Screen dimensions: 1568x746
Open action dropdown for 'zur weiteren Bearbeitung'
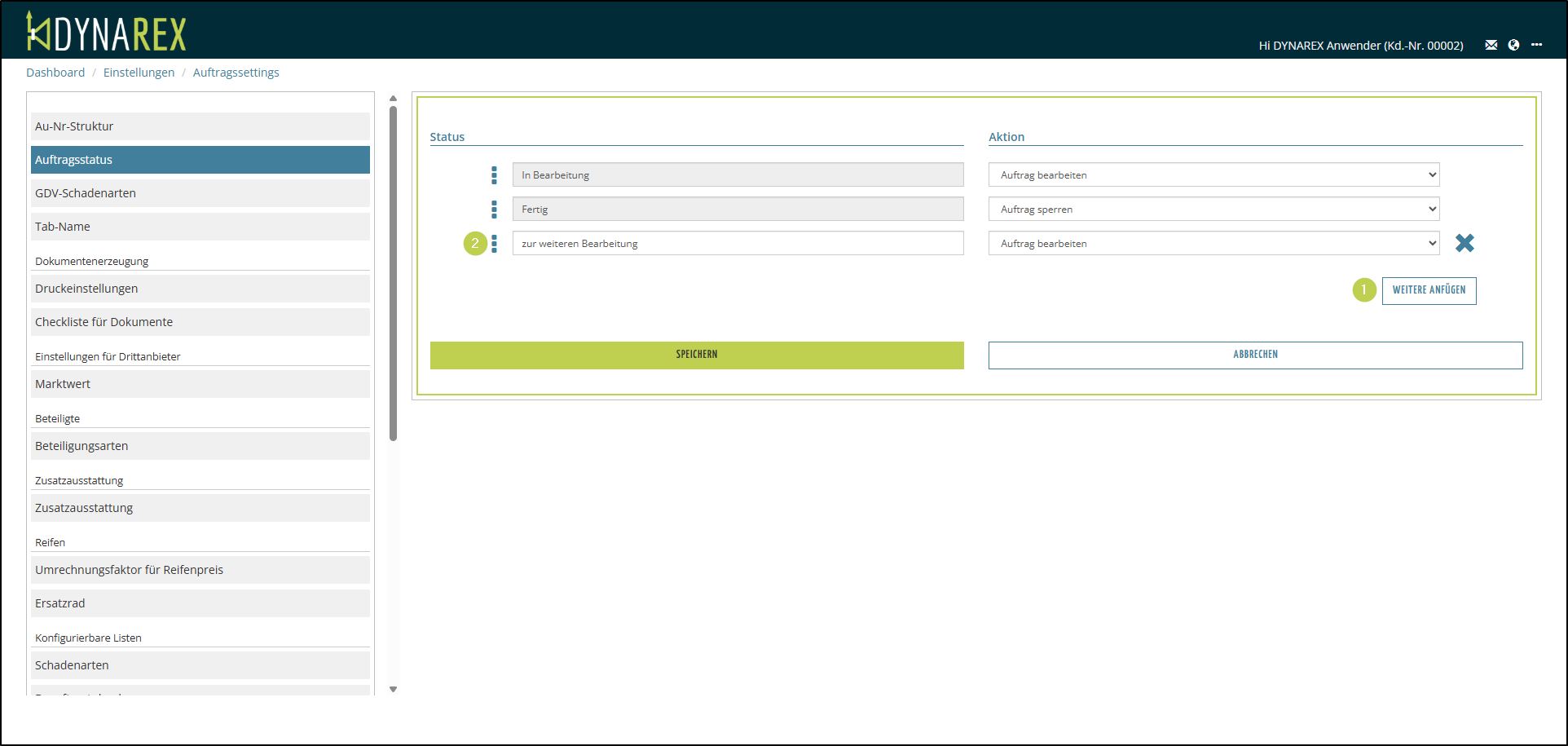(1213, 244)
